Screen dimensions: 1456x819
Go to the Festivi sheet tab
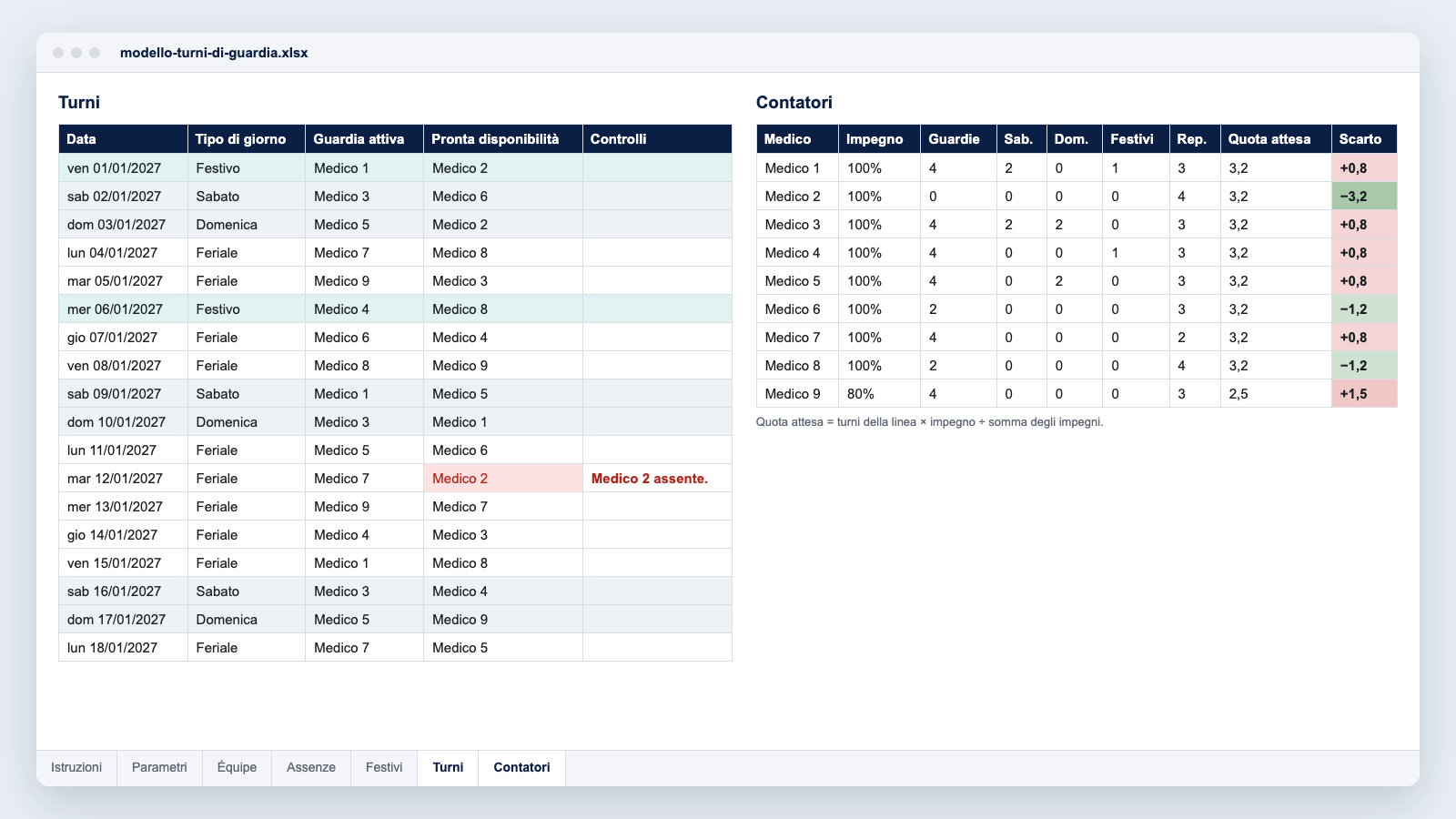(x=384, y=767)
